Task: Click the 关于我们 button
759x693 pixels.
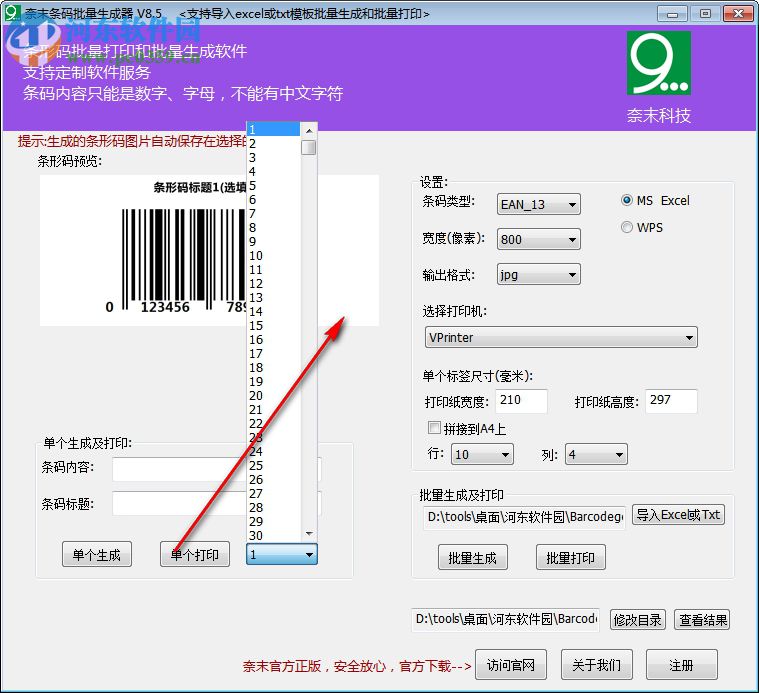Action: 597,665
